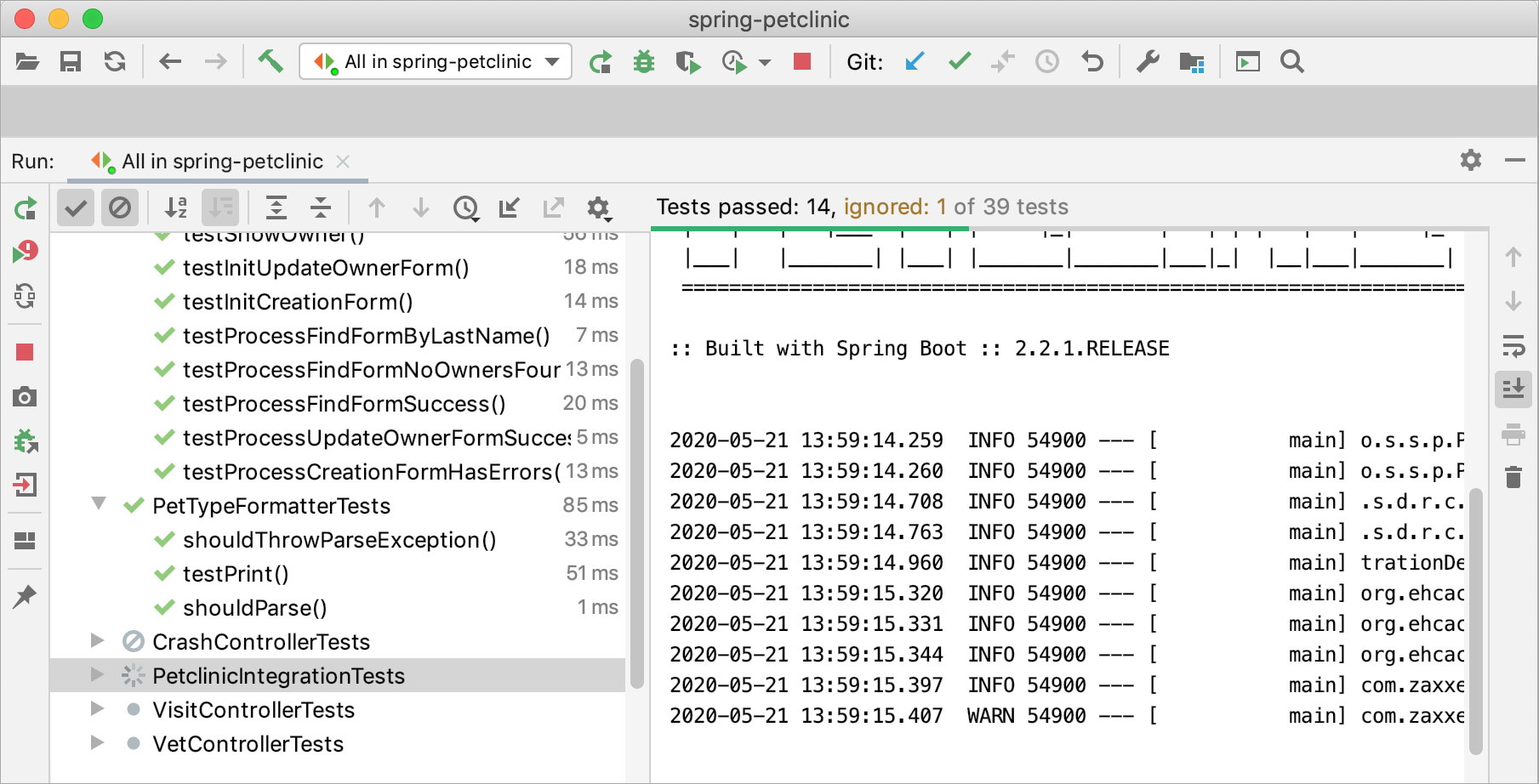Expand the VetControllerTests node
The width and height of the screenshot is (1539, 784).
98,742
